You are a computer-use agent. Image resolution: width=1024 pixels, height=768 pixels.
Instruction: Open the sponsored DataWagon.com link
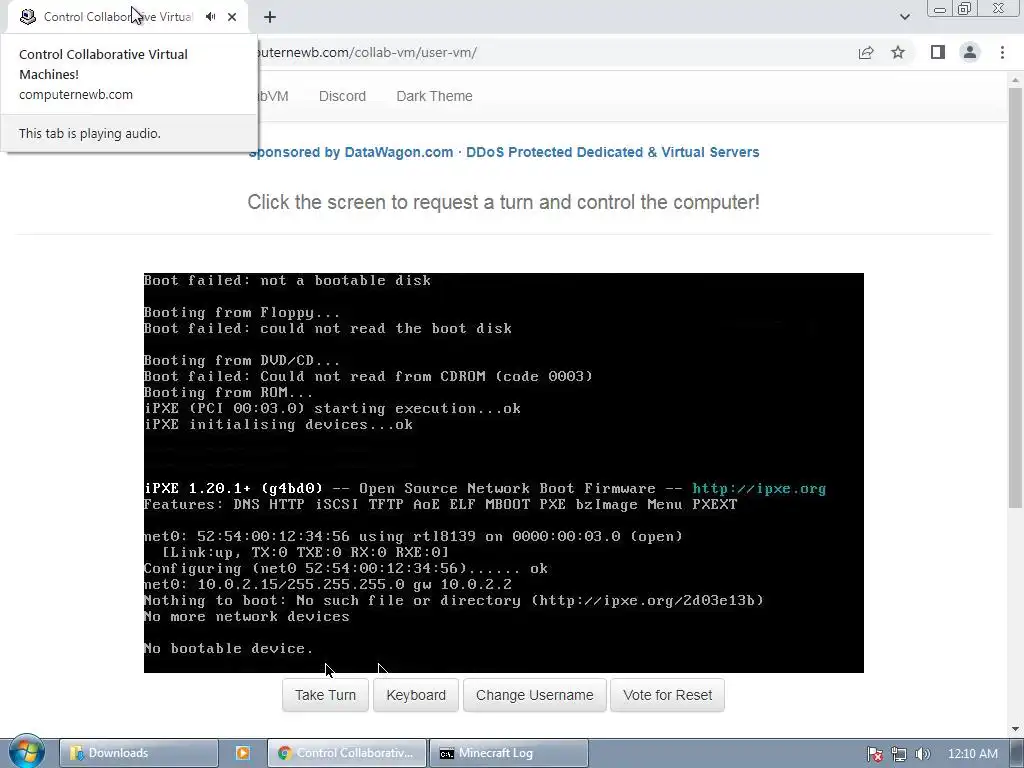point(504,152)
